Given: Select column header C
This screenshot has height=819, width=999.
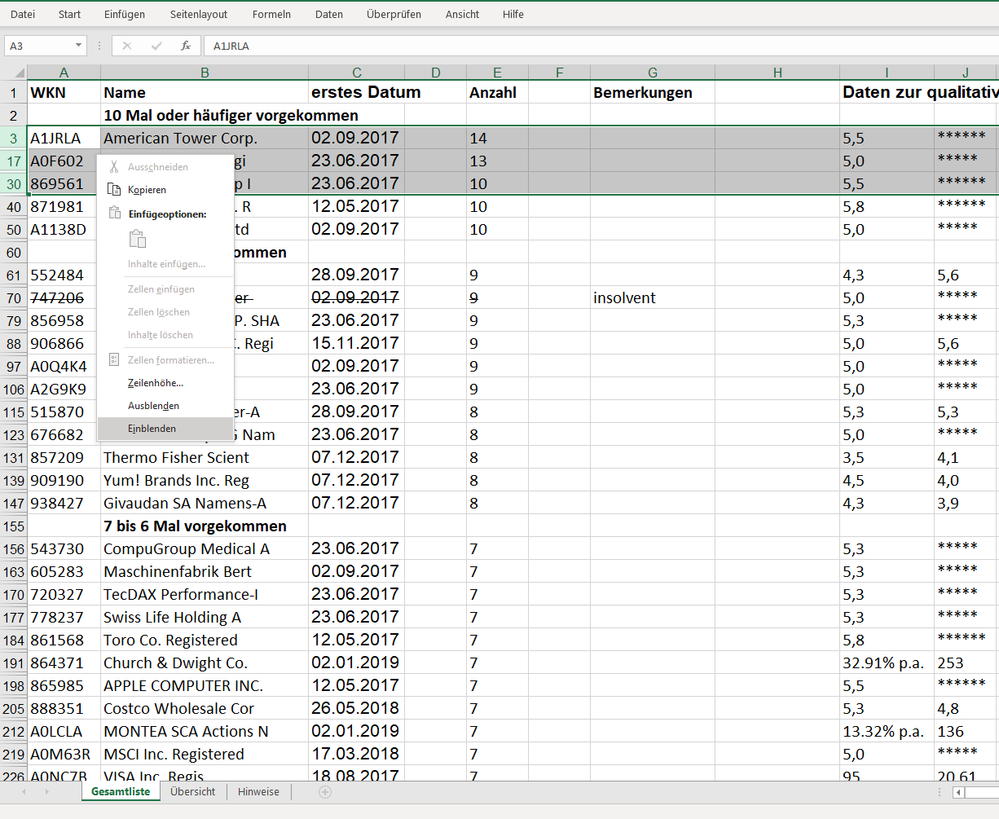Looking at the screenshot, I should point(356,72).
